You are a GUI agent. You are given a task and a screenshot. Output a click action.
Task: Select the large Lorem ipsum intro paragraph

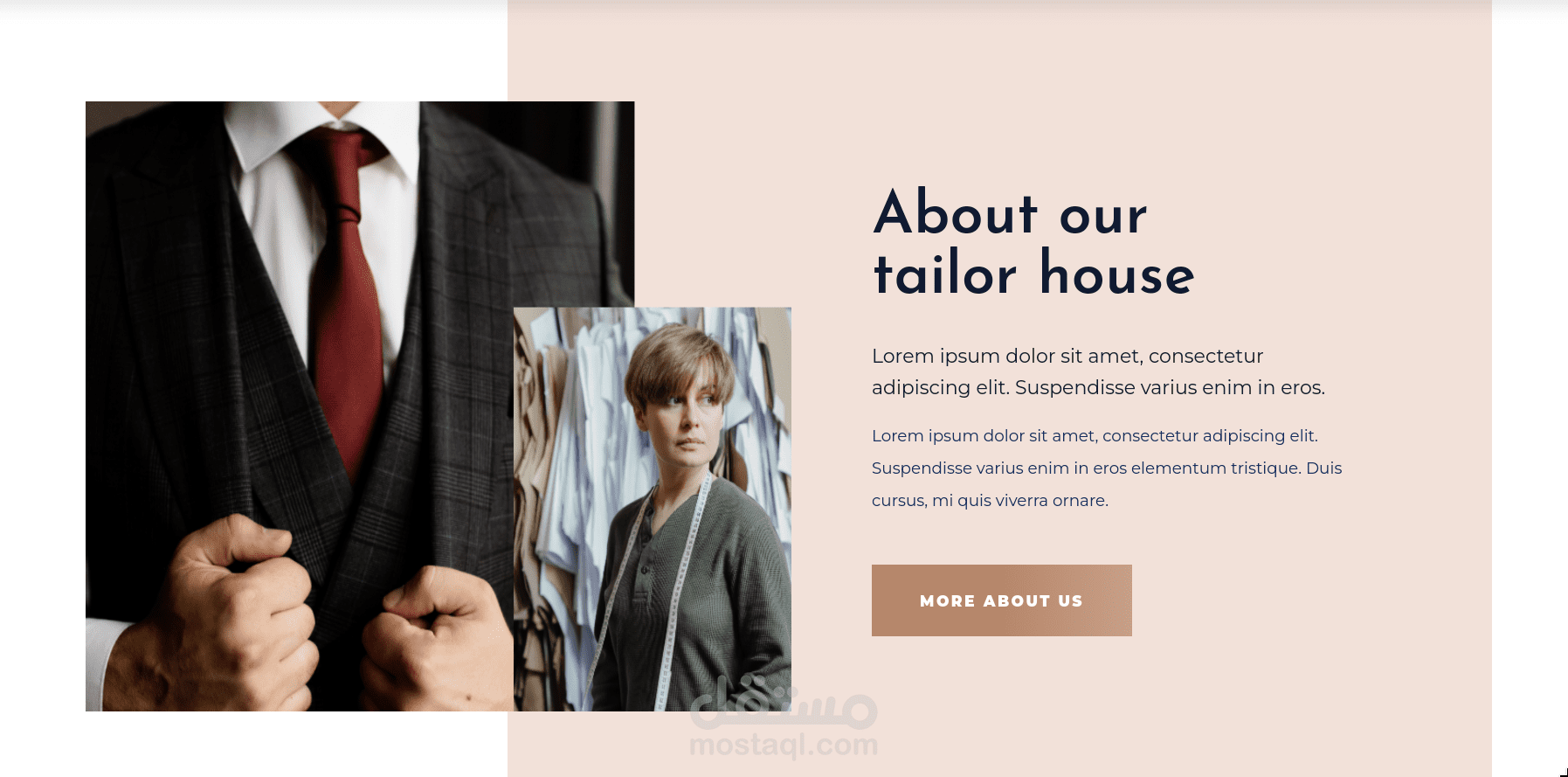pyautogui.click(x=1098, y=371)
